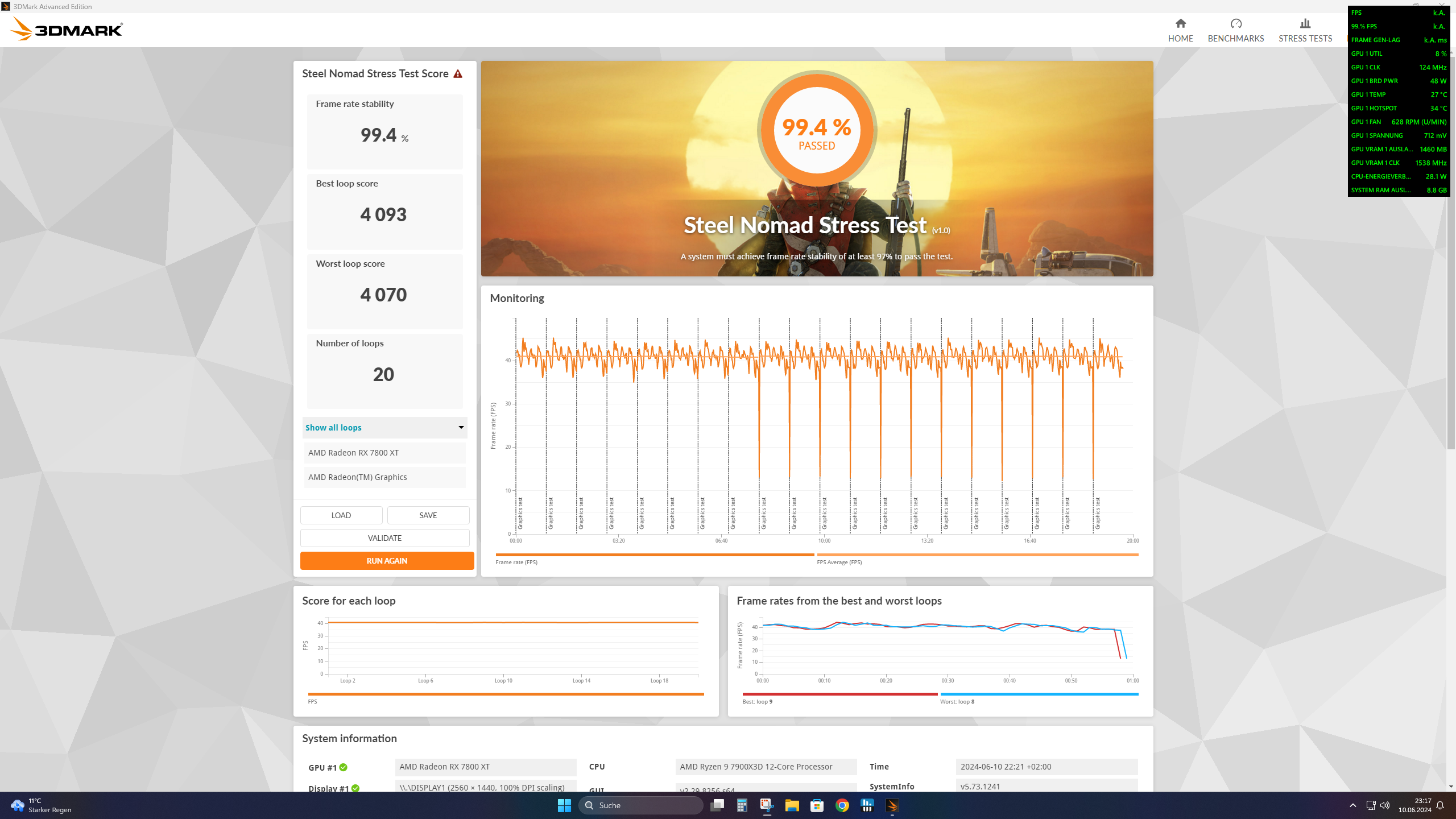Open the STRESS TESTS page
1456x819 pixels.
[1305, 30]
